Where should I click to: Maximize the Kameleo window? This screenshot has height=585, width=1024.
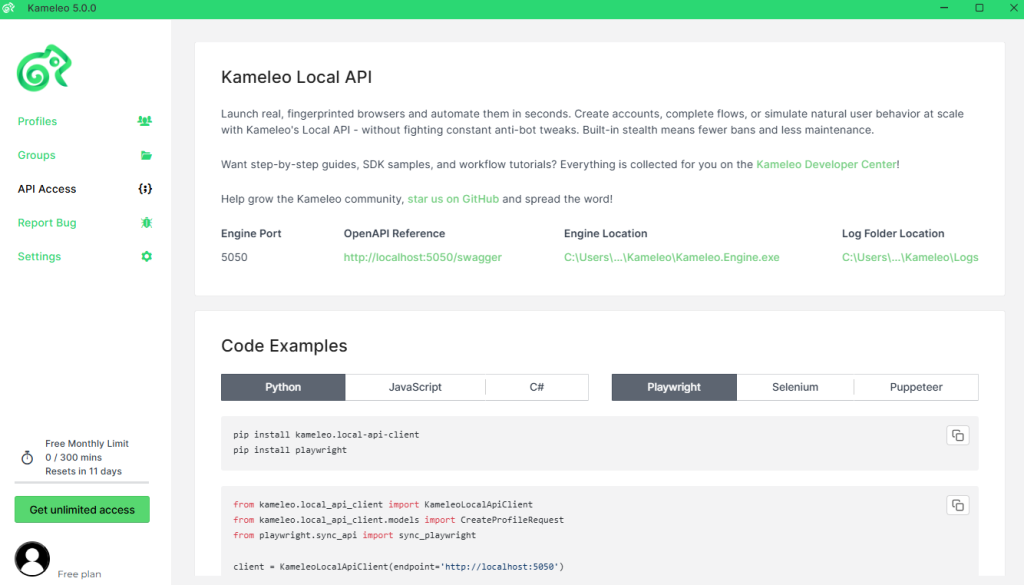click(x=979, y=8)
